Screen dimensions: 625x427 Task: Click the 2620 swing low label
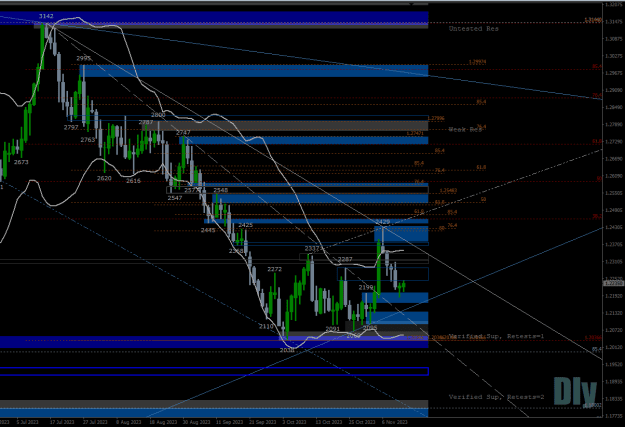(x=104, y=178)
